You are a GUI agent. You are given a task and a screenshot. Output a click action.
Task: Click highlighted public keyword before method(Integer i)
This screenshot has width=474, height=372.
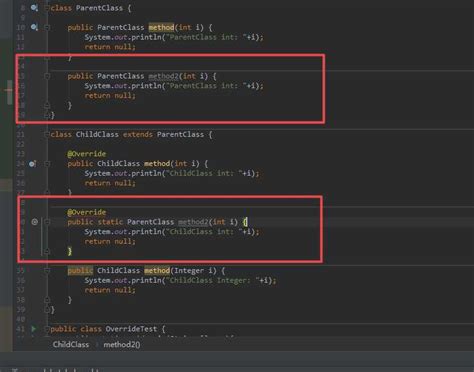[x=80, y=271]
